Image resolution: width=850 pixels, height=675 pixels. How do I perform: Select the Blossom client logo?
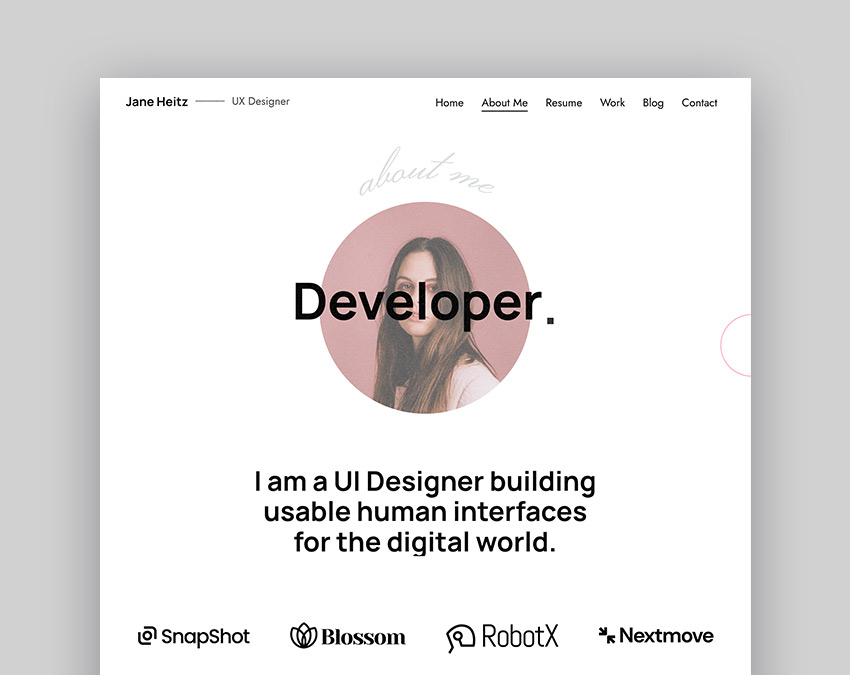[348, 637]
